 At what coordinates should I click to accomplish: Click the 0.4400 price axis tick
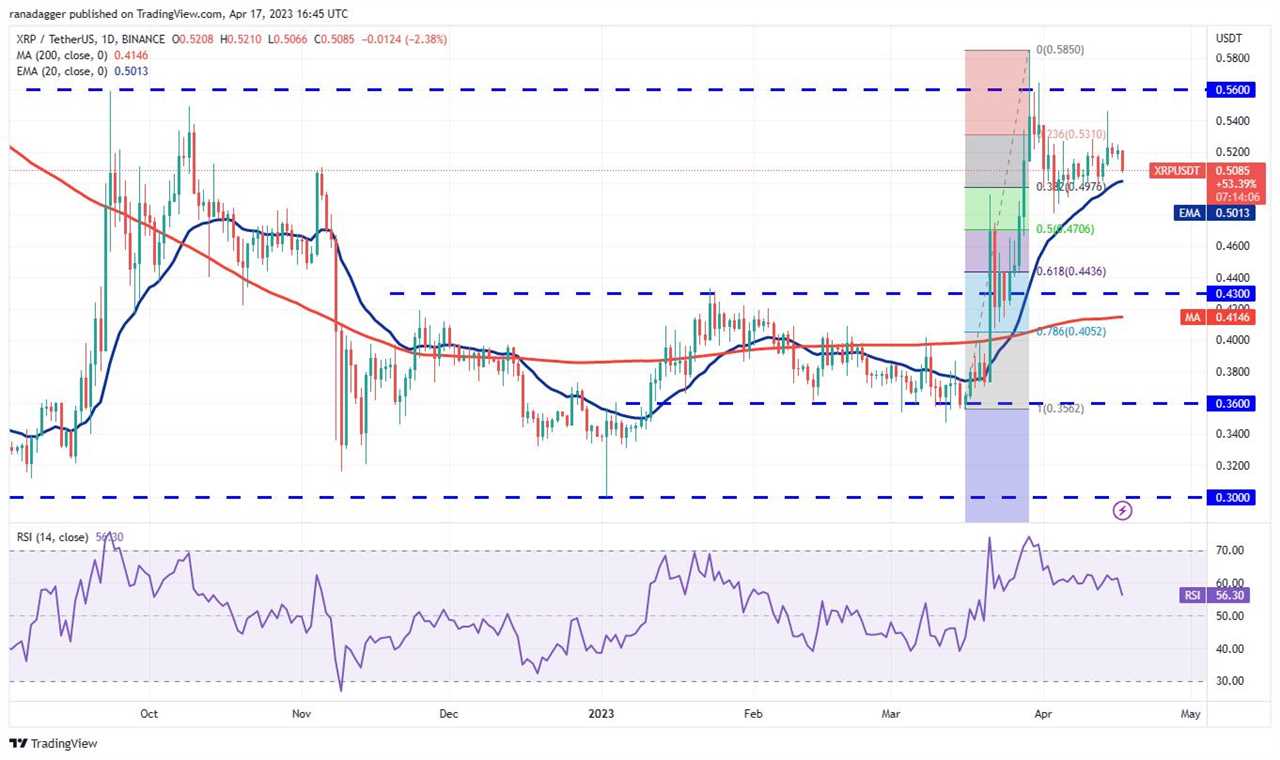coord(1233,277)
